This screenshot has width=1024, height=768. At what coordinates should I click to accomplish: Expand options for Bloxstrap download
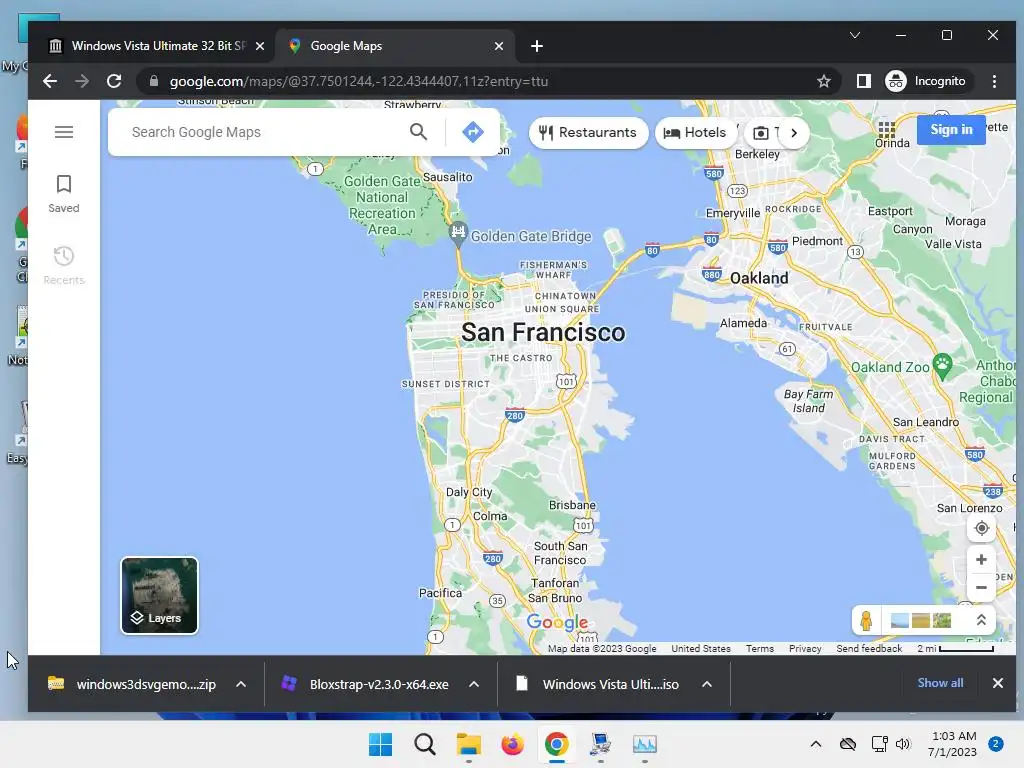coord(474,684)
